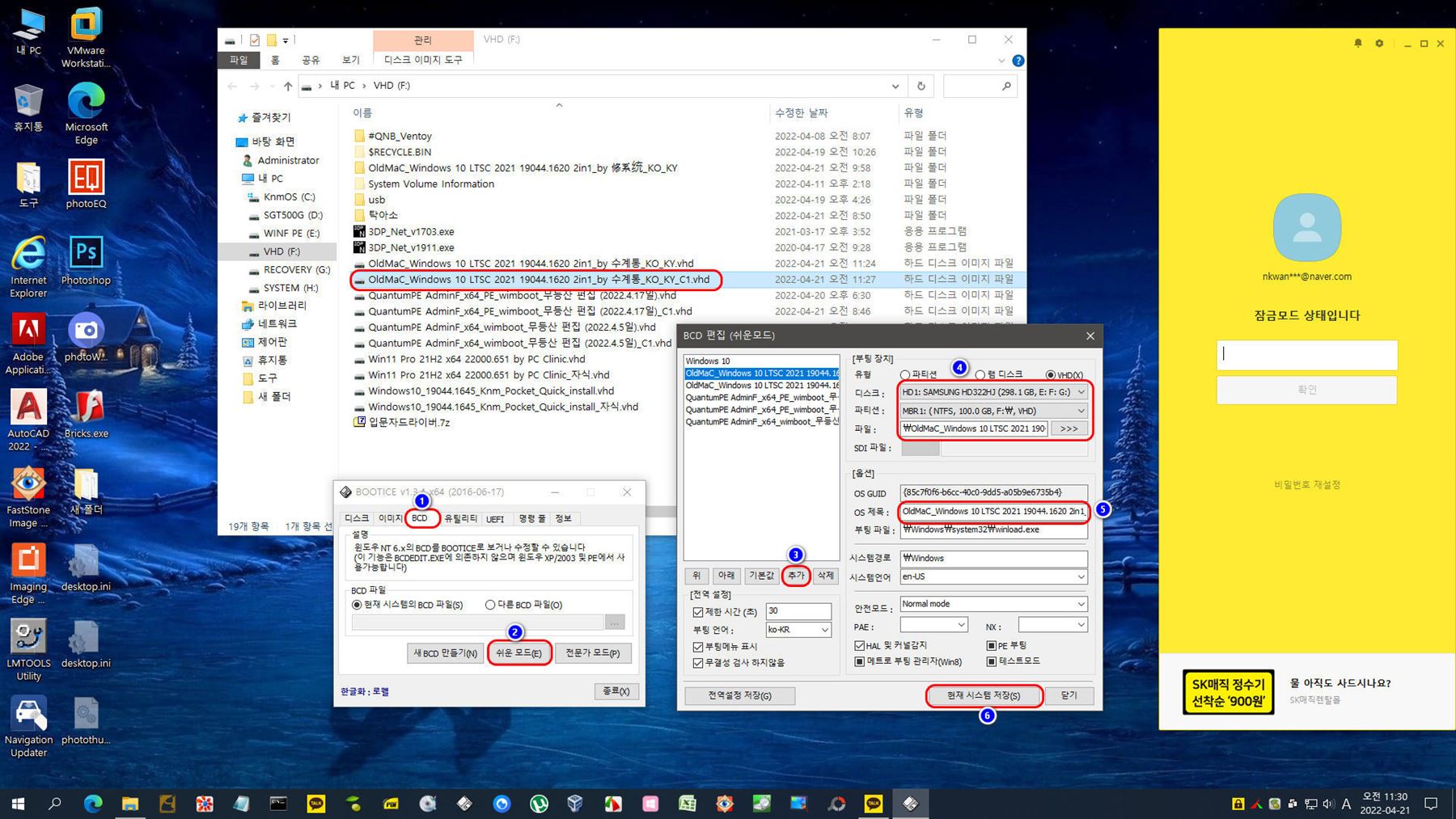Viewport: 1456px width, 819px height.
Task: Open Navigation Updater desktop icon
Action: (28, 728)
